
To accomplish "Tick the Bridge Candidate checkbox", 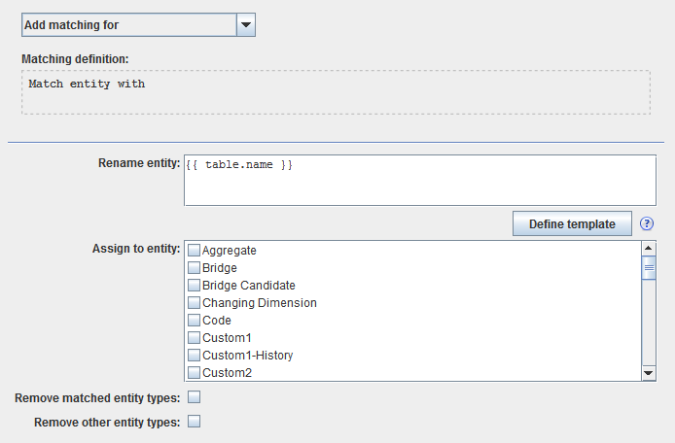I will [195, 285].
